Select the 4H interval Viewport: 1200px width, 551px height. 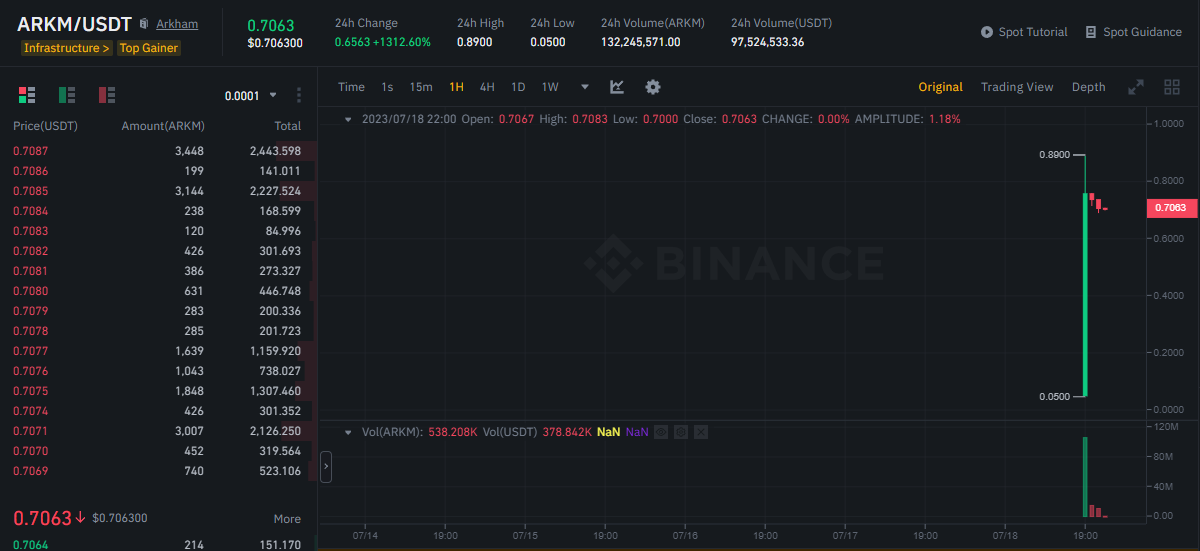click(x=487, y=87)
